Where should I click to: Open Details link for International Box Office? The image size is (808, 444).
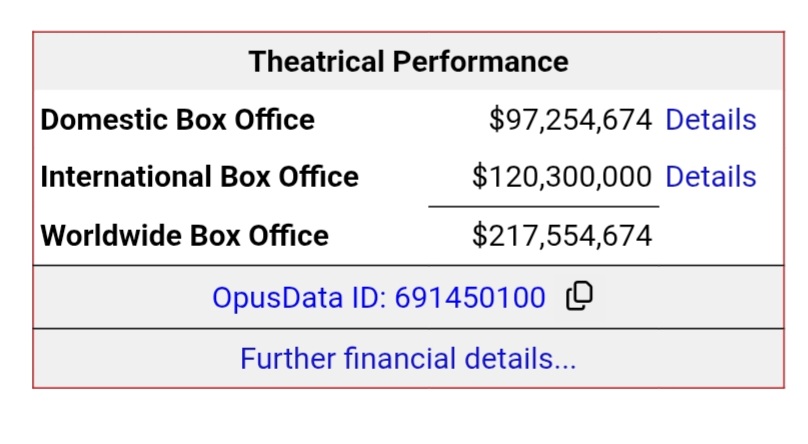tap(710, 177)
